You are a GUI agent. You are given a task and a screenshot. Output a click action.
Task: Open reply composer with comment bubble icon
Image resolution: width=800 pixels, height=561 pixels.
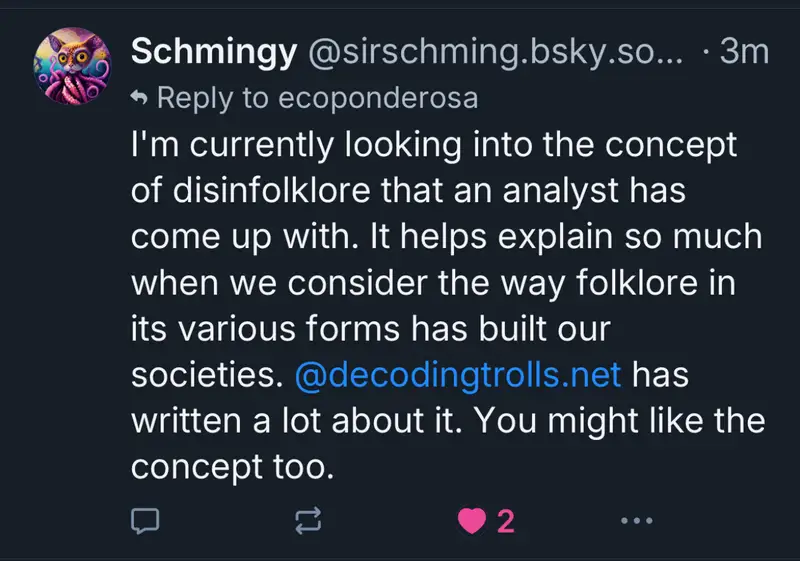click(x=146, y=521)
